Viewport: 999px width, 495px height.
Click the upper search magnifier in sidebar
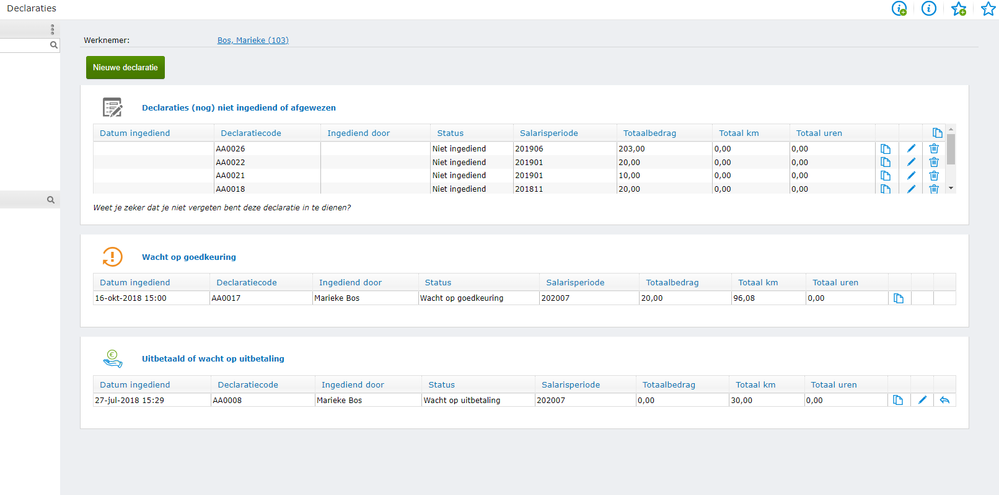54,45
